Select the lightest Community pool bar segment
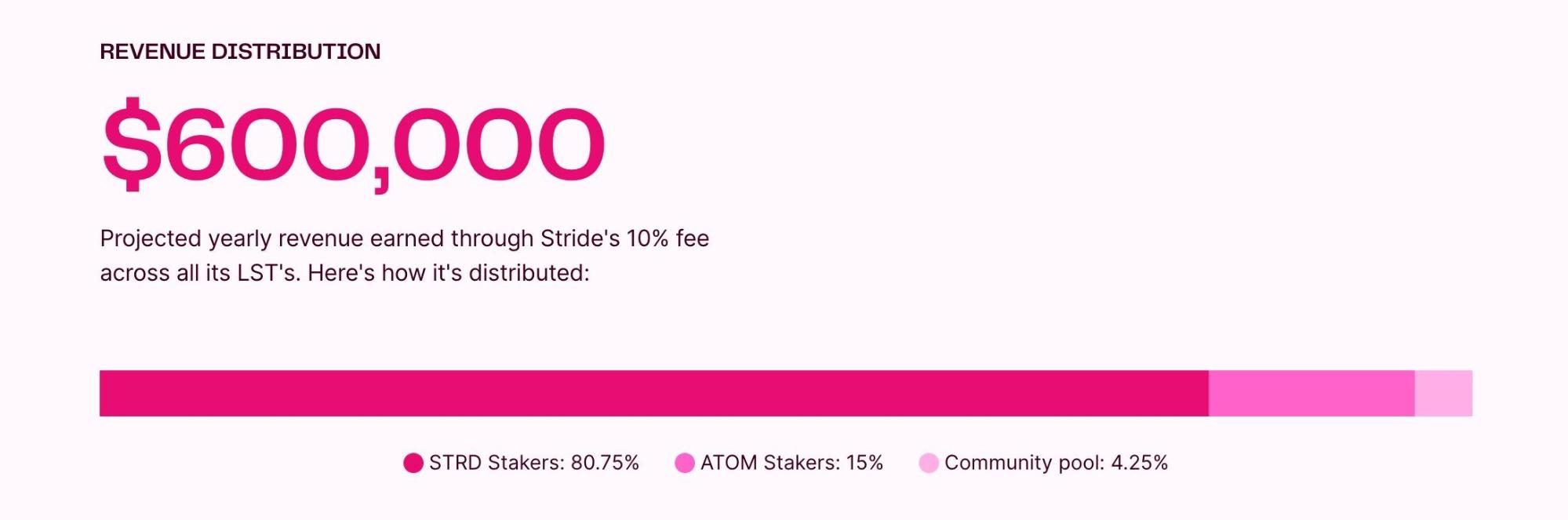This screenshot has width=1568, height=520. [x=1443, y=394]
